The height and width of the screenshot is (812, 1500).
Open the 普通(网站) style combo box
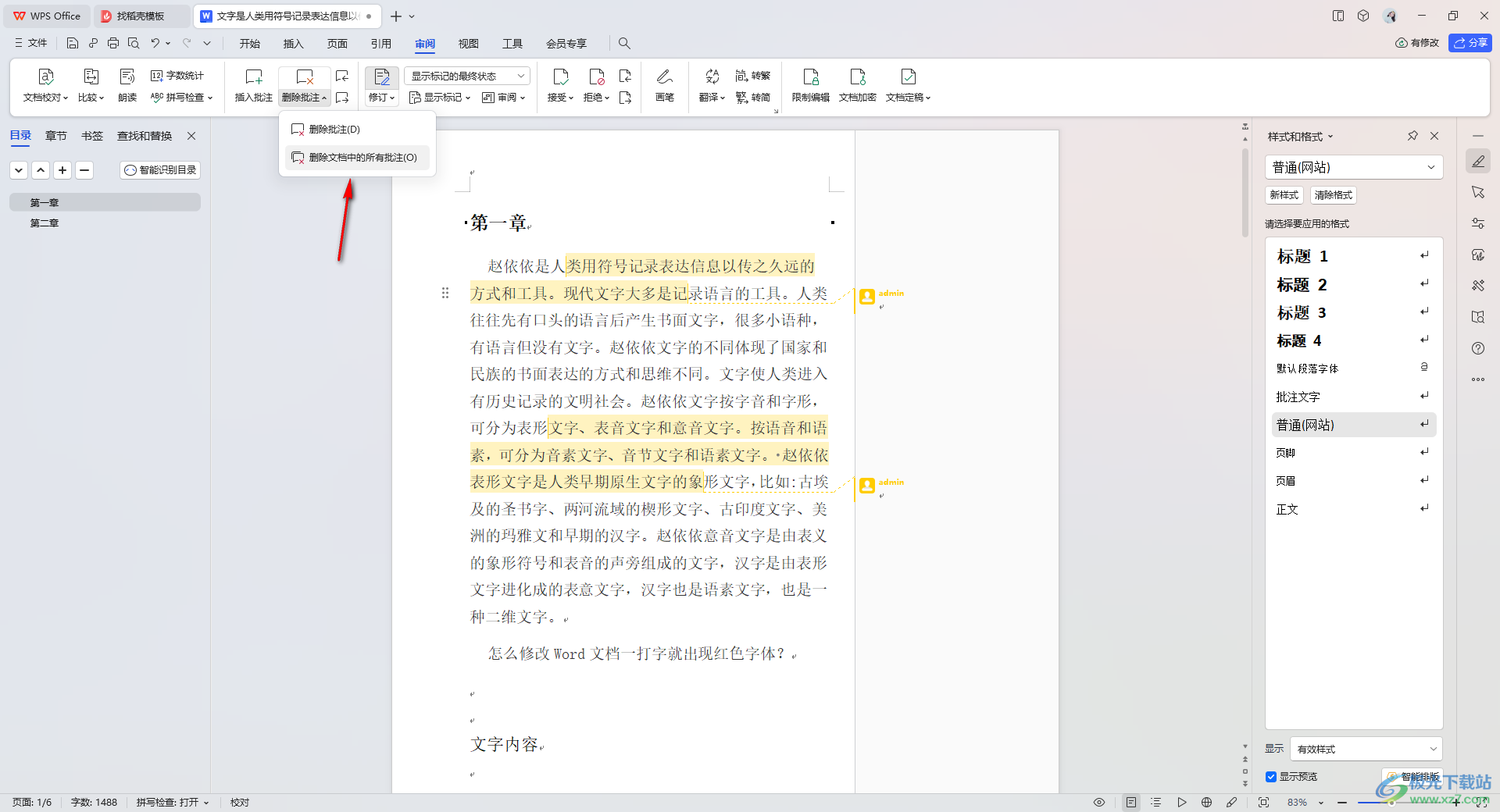point(1354,167)
